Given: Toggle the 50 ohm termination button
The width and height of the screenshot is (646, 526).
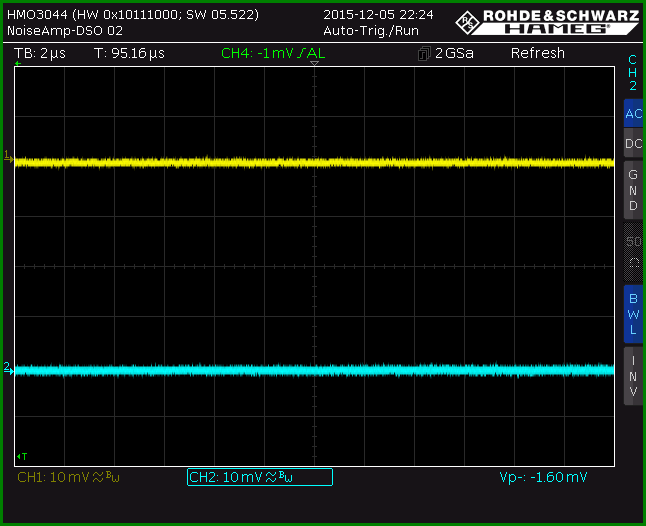Looking at the screenshot, I should [x=633, y=252].
